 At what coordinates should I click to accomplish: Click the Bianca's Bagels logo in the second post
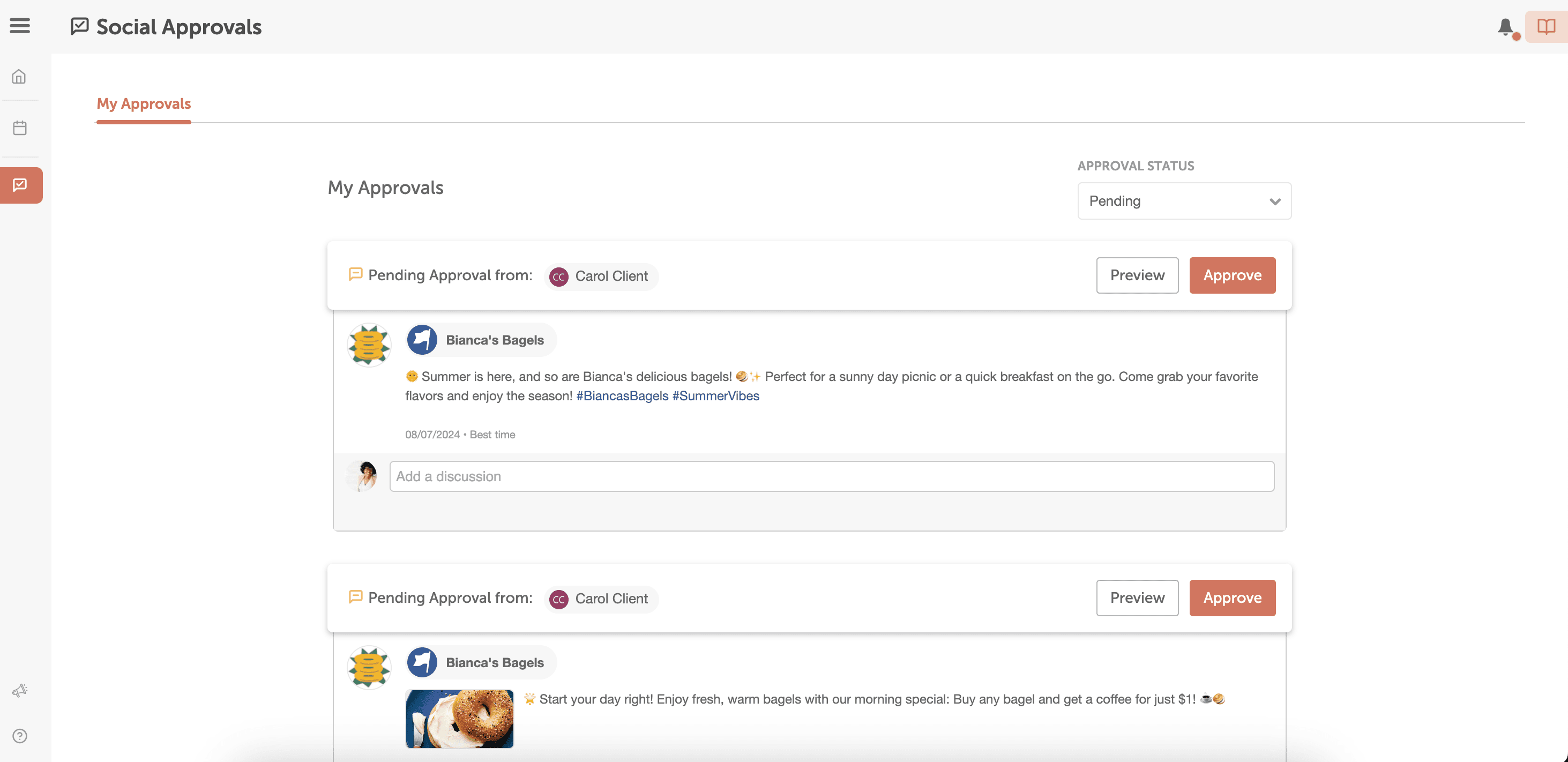coord(369,667)
